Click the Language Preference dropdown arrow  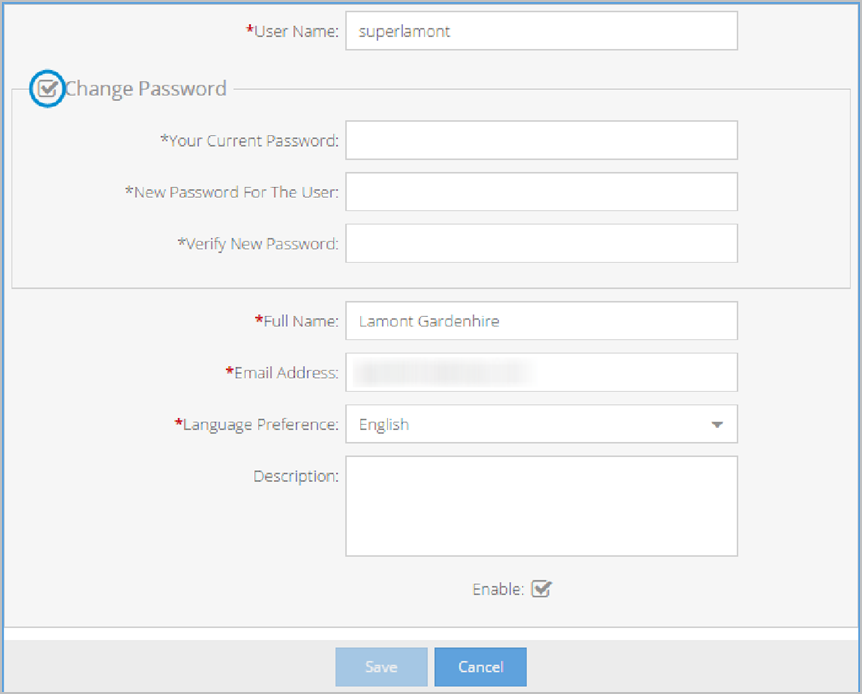point(716,425)
